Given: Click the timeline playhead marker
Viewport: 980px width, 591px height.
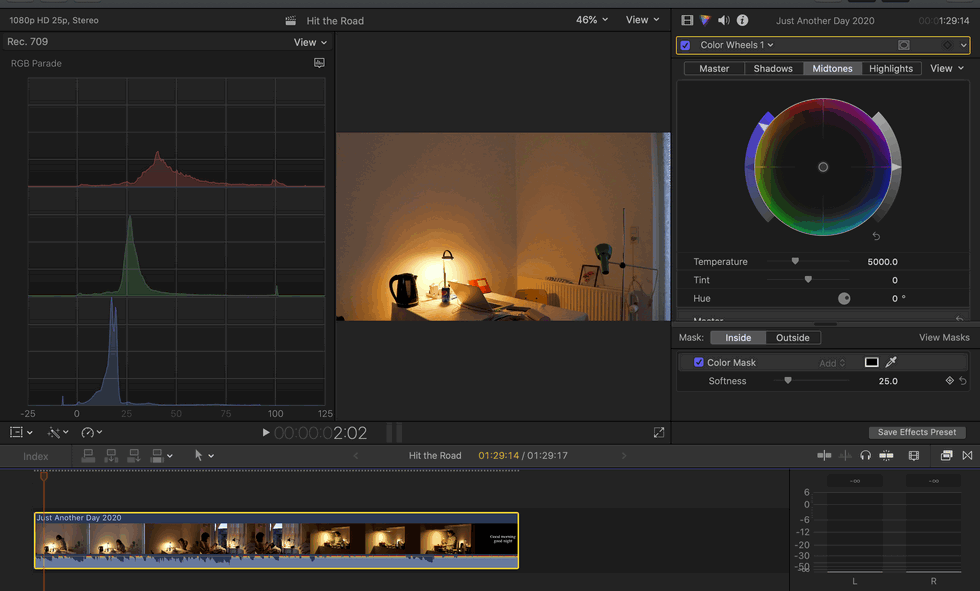Looking at the screenshot, I should tap(44, 476).
